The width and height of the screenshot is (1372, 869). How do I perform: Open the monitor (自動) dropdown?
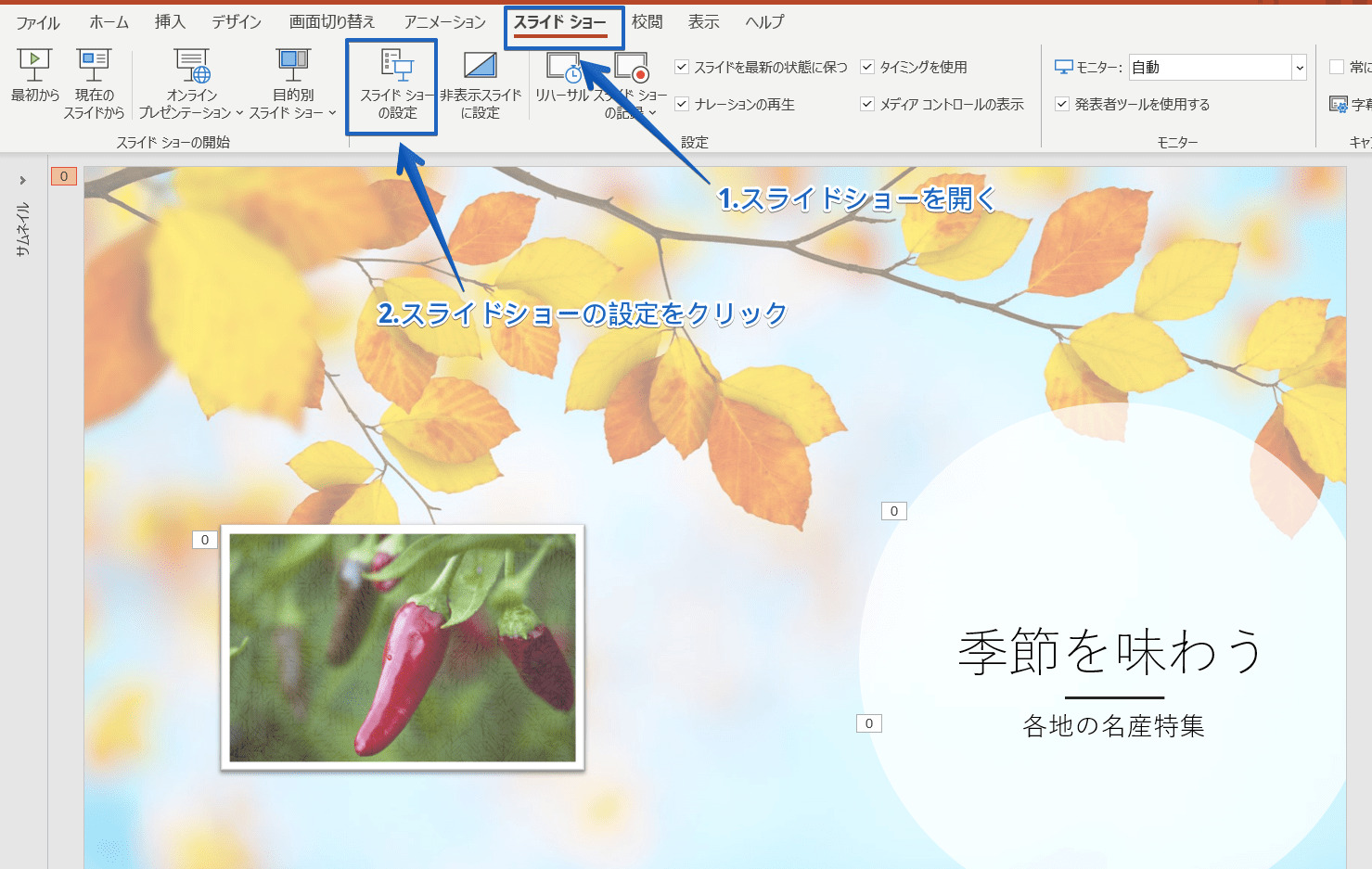coord(1300,68)
